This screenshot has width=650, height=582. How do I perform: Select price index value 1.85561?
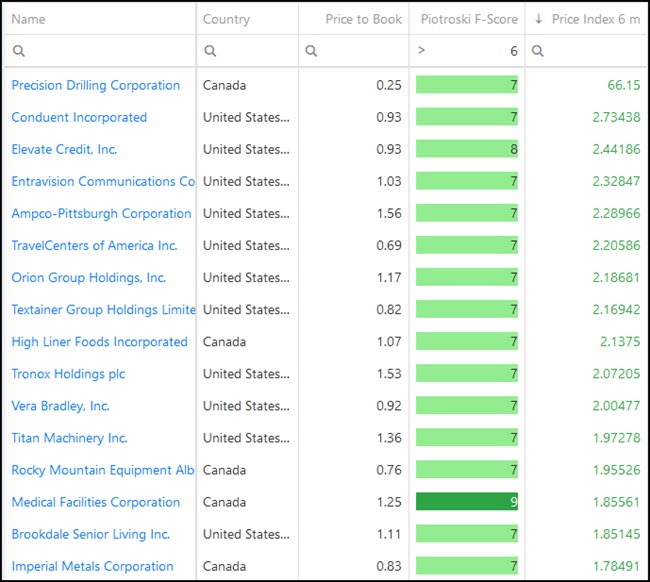616,502
